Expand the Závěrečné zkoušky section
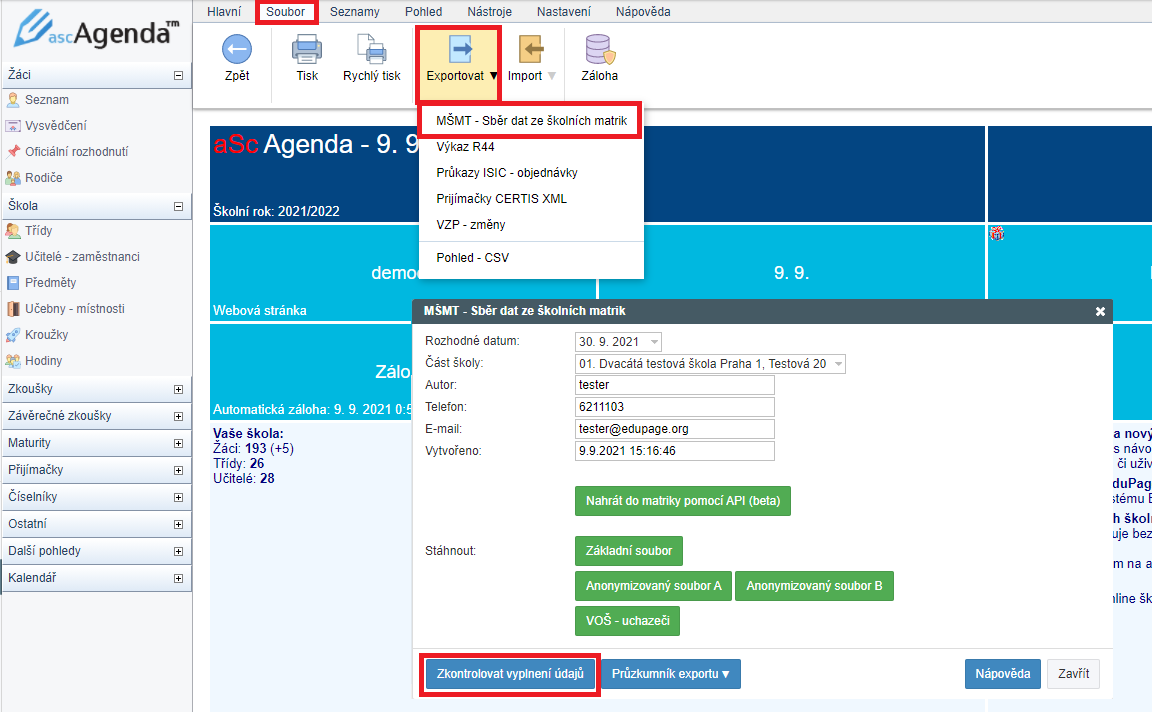 (178, 417)
